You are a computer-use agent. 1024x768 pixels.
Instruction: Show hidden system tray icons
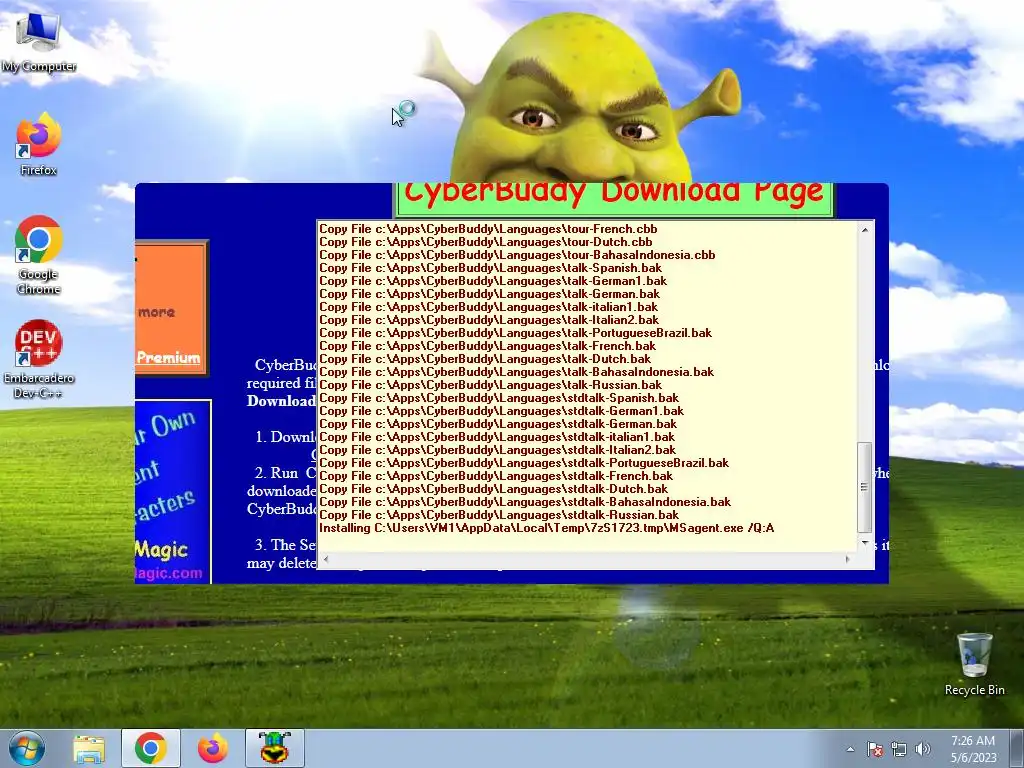pyautogui.click(x=850, y=750)
